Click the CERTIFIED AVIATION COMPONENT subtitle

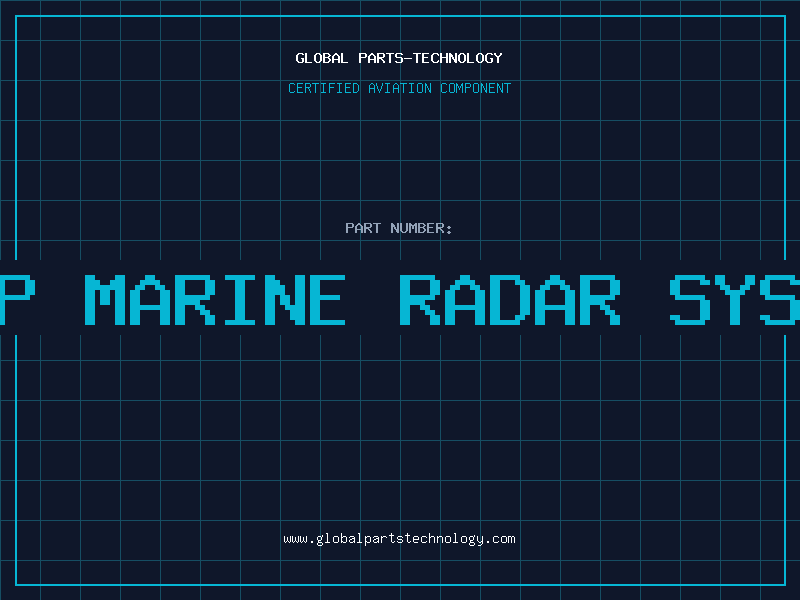399,88
